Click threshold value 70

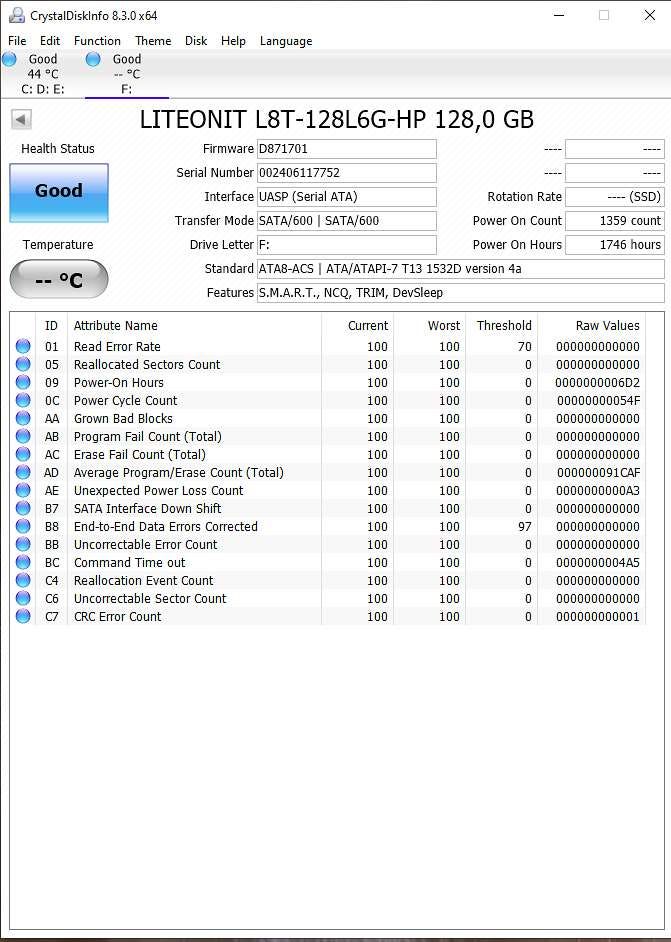[524, 347]
